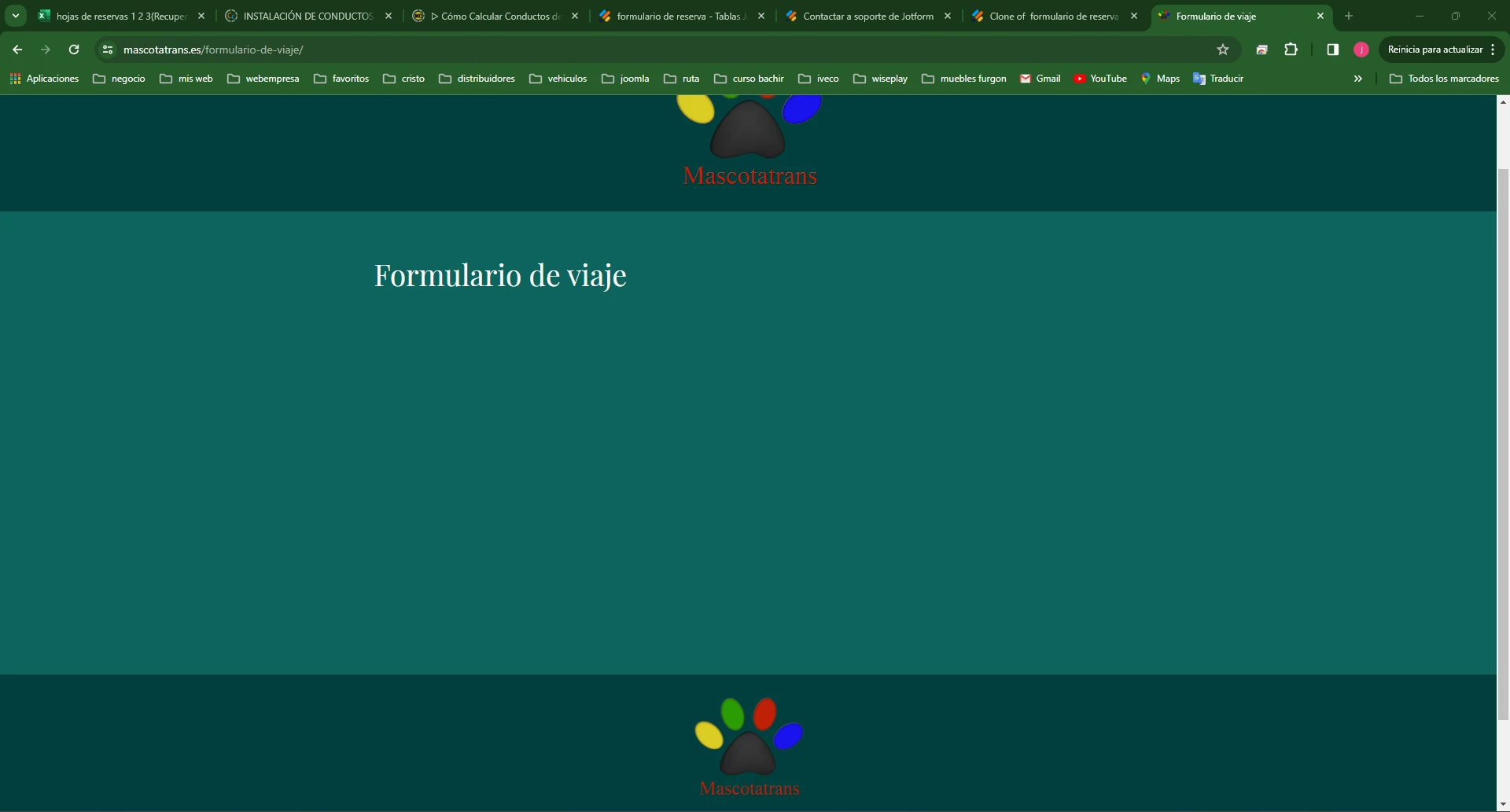Bookmark this page with the star icon
This screenshot has width=1510, height=812.
(x=1224, y=49)
